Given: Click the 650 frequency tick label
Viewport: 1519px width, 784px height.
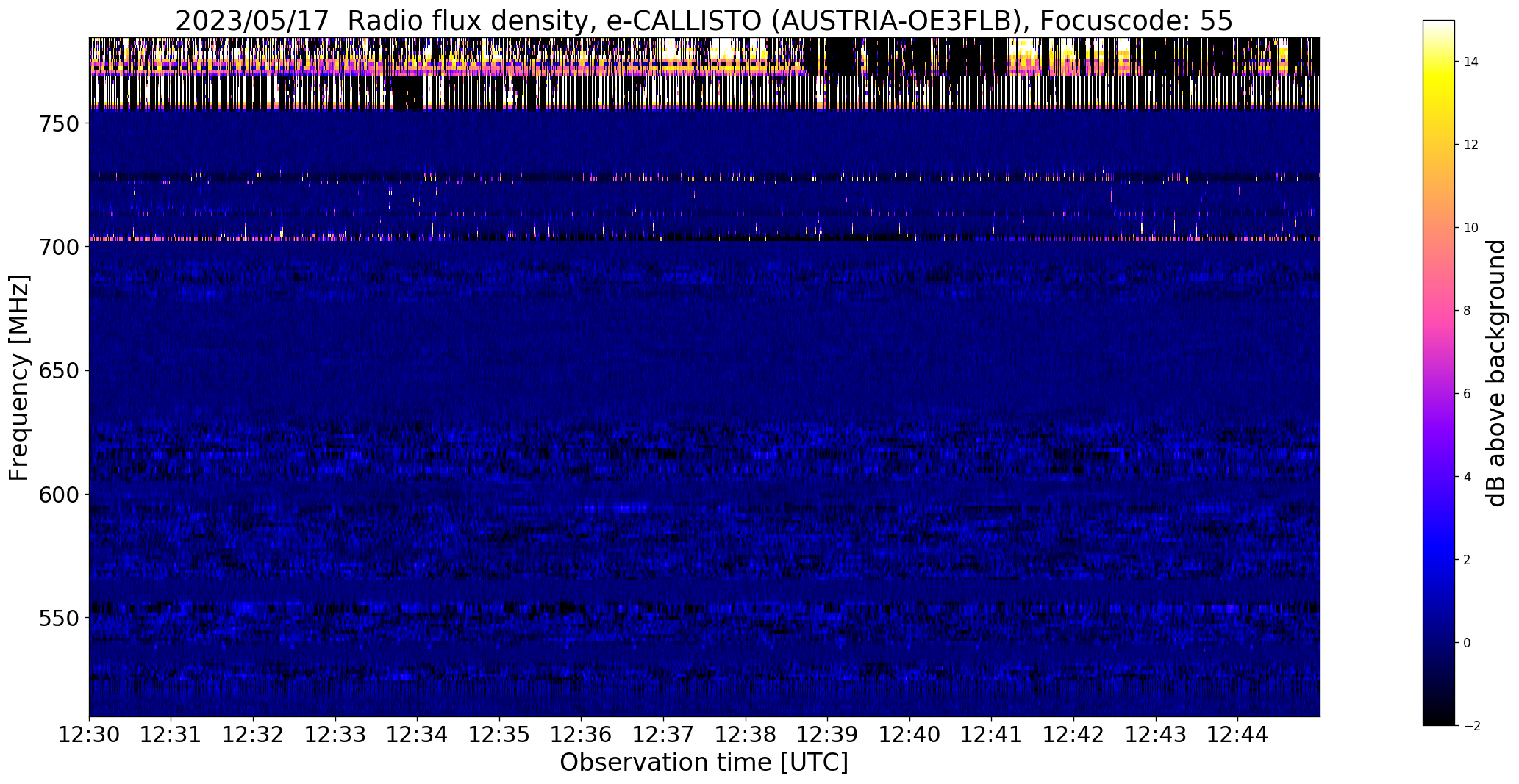Looking at the screenshot, I should click(58, 371).
